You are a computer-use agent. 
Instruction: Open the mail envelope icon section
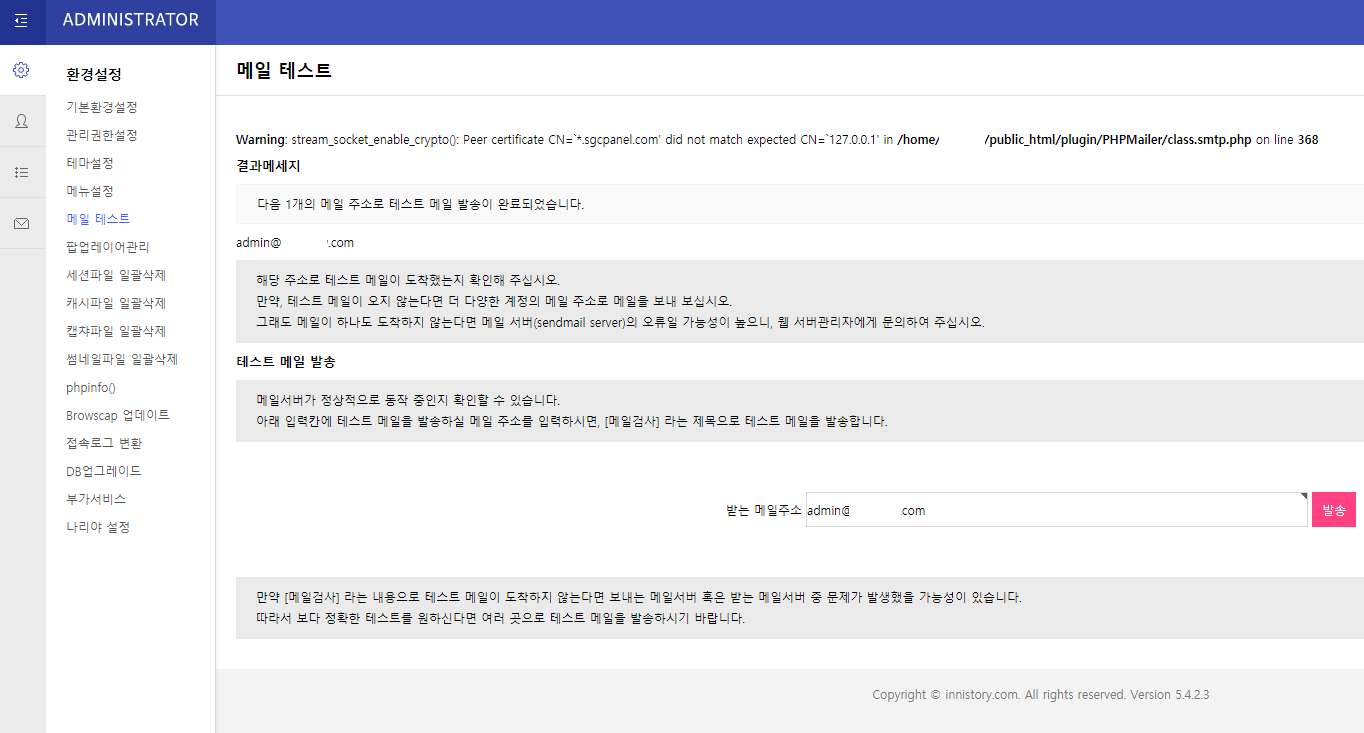[21, 224]
